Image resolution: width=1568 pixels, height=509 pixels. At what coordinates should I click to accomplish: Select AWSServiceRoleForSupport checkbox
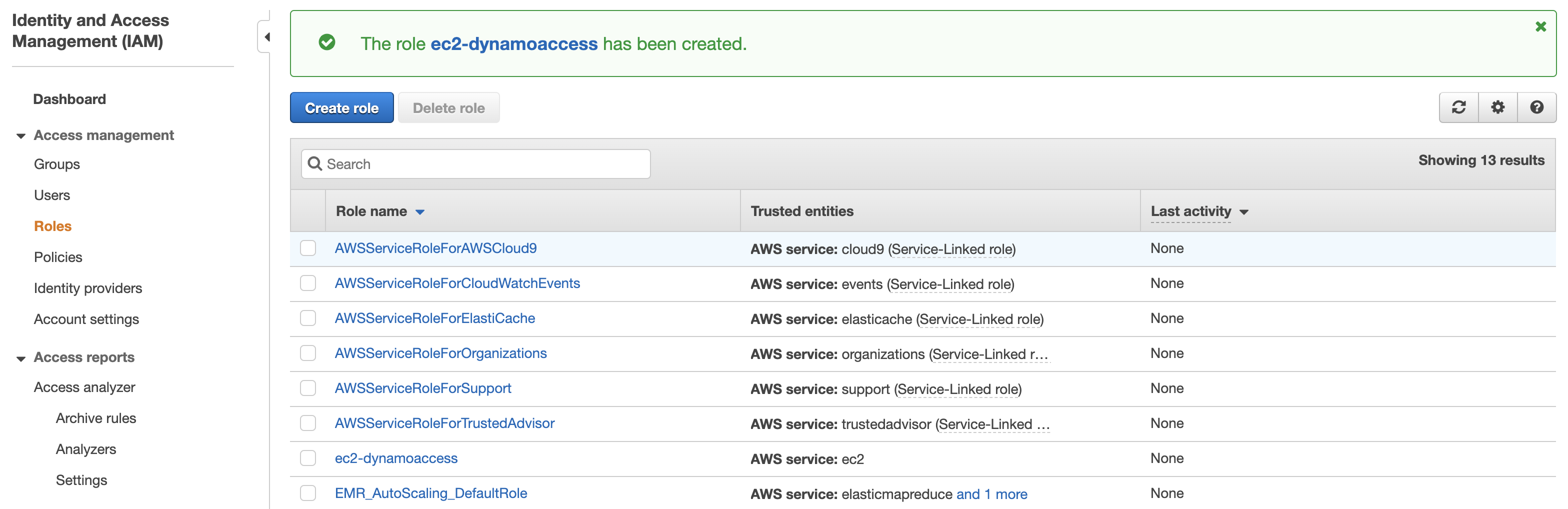pos(308,388)
